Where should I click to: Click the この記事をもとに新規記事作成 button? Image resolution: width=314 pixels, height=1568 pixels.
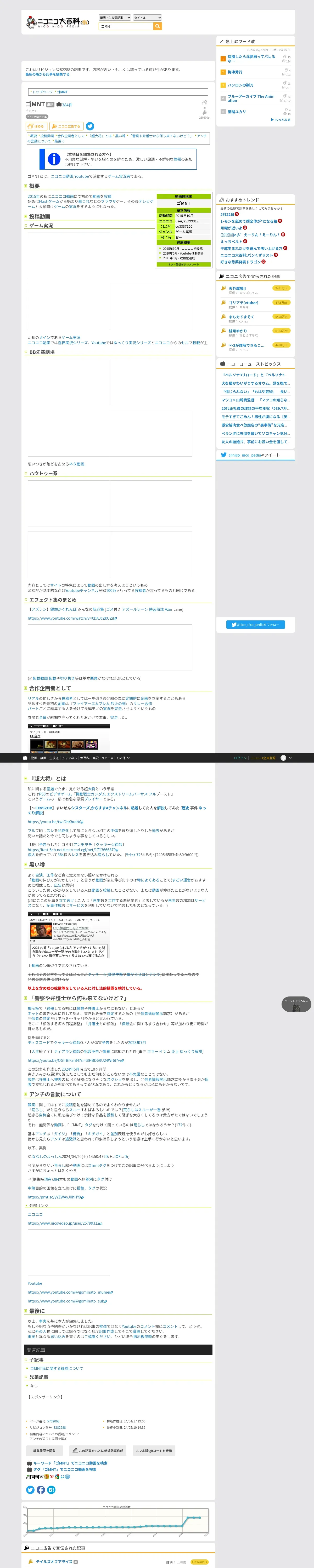pos(98,1450)
